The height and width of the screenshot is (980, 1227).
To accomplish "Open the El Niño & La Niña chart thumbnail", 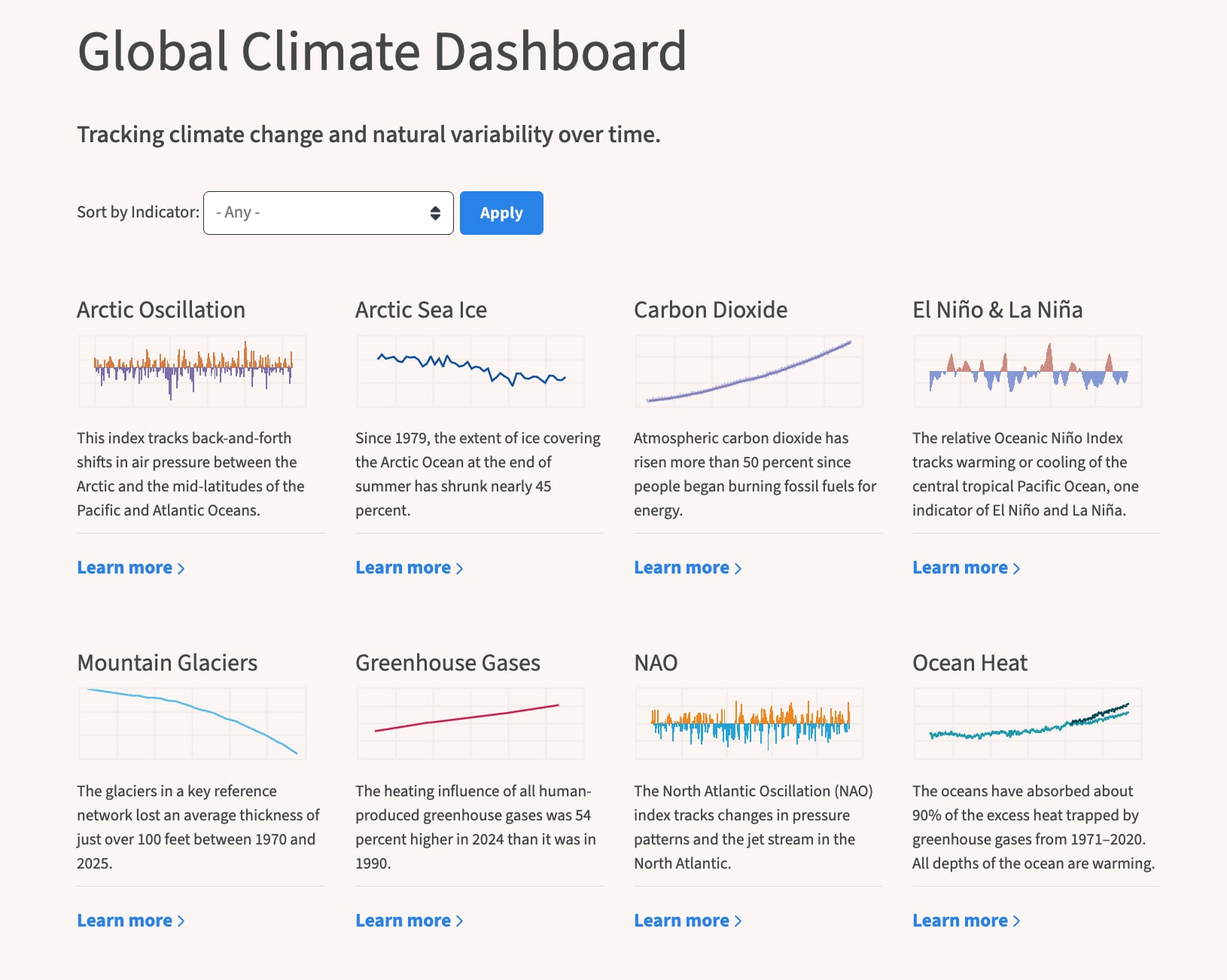I will tap(1028, 371).
